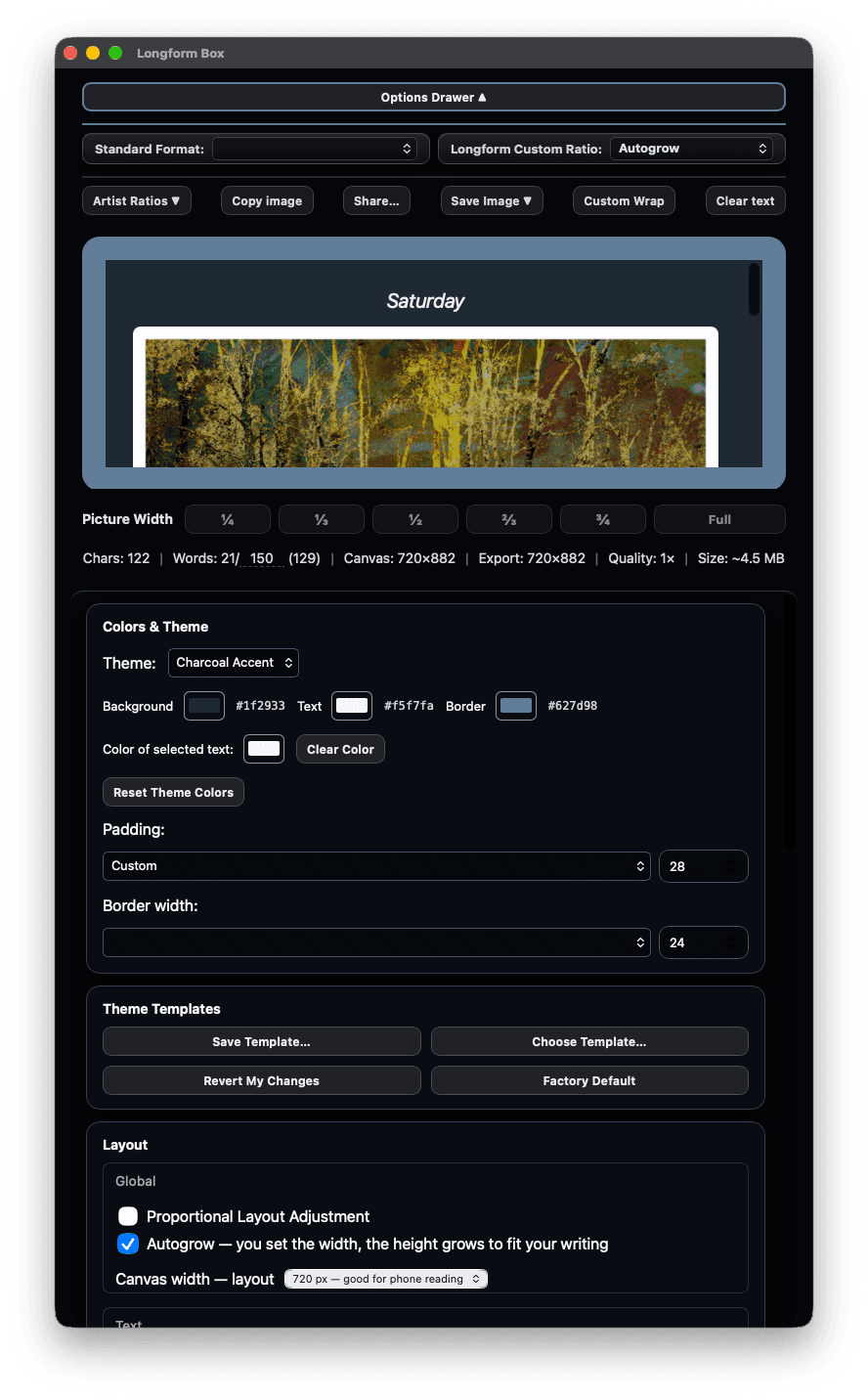Click the Layout section heading
The image size is (868, 1400).
[125, 1145]
